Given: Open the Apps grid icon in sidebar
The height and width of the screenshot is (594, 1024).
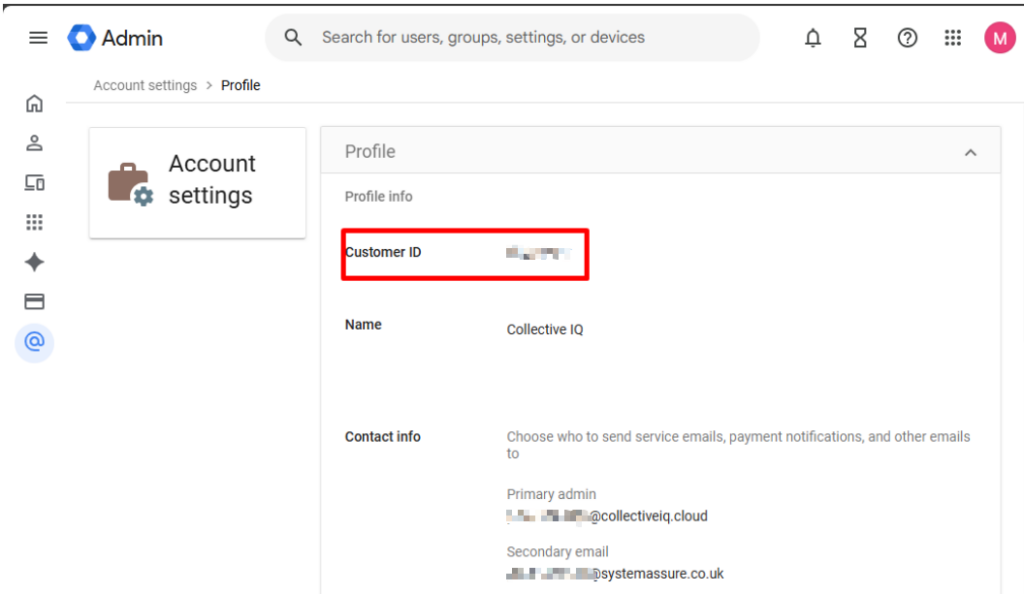Looking at the screenshot, I should pyautogui.click(x=35, y=221).
